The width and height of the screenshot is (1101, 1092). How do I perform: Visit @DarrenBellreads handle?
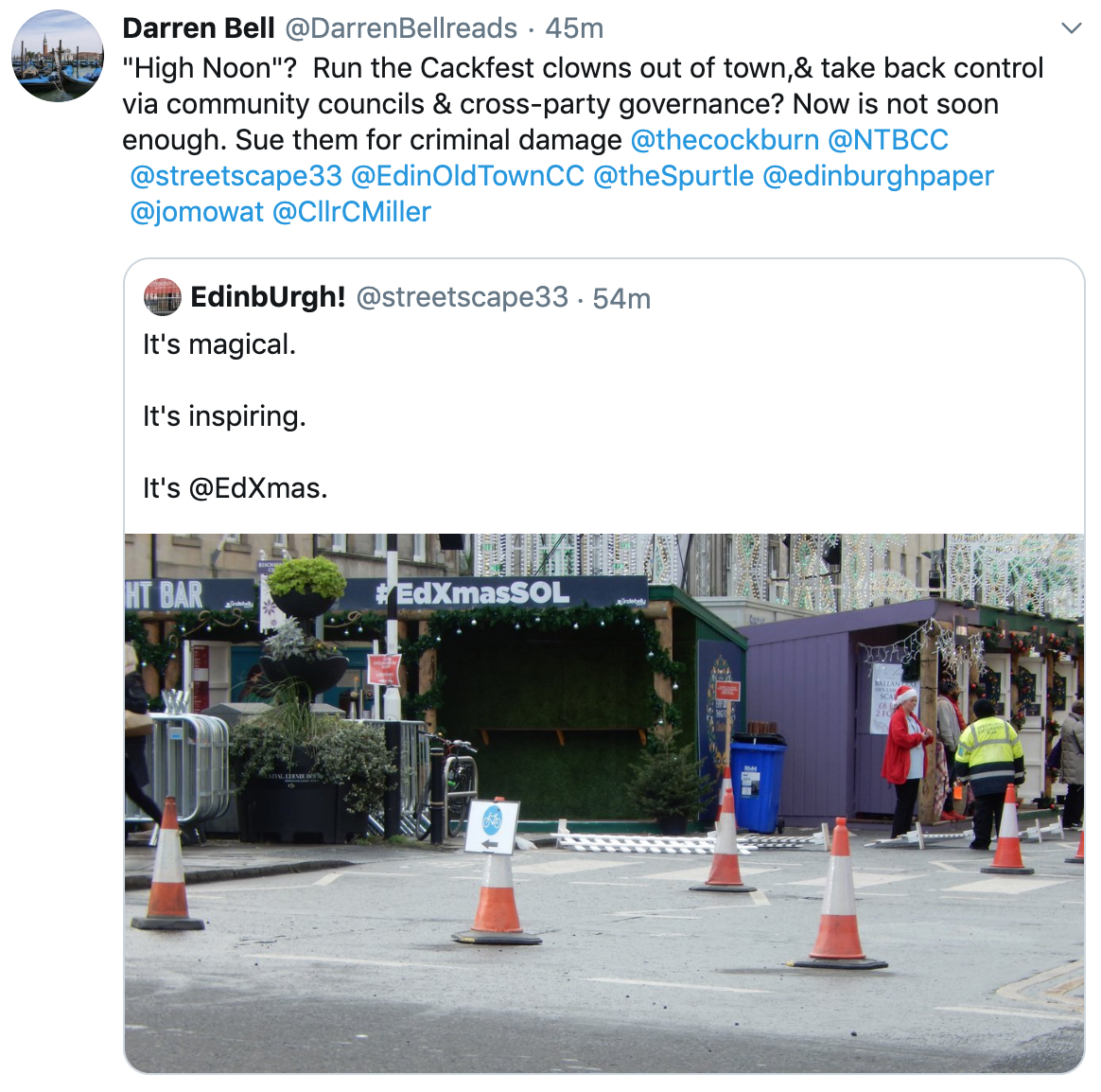[x=401, y=28]
